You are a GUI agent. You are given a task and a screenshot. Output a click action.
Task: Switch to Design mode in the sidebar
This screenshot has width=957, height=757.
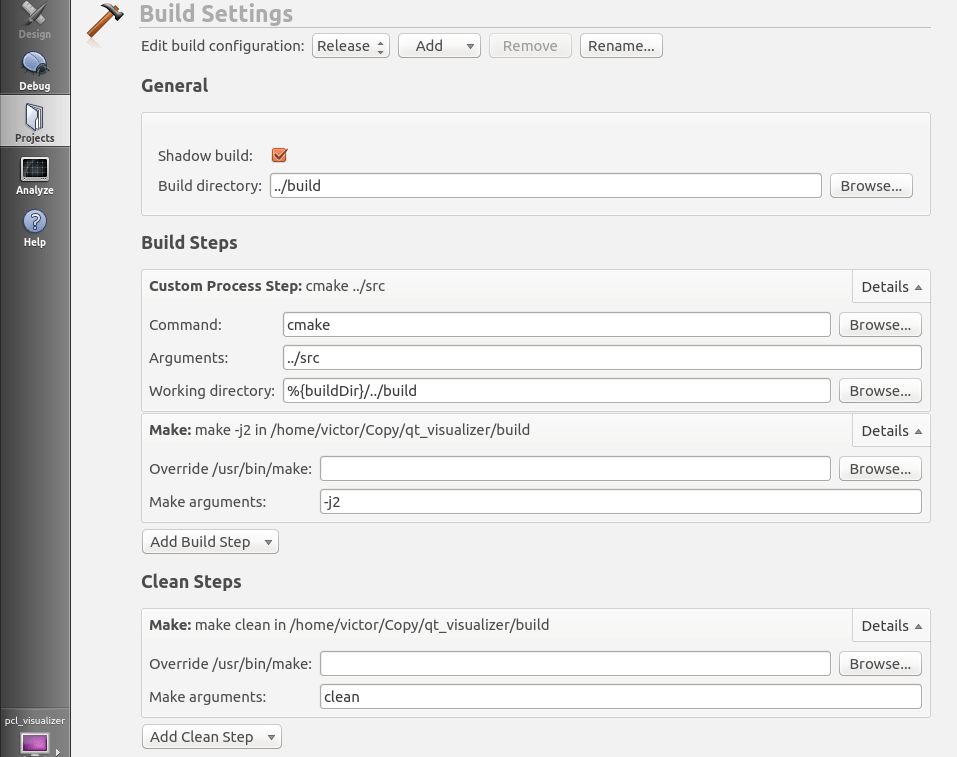click(34, 20)
